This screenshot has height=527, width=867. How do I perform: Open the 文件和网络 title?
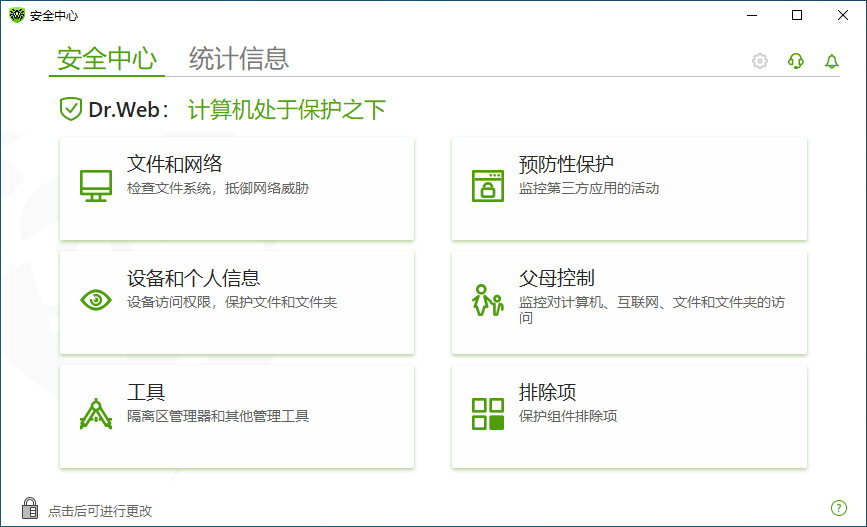point(174,164)
